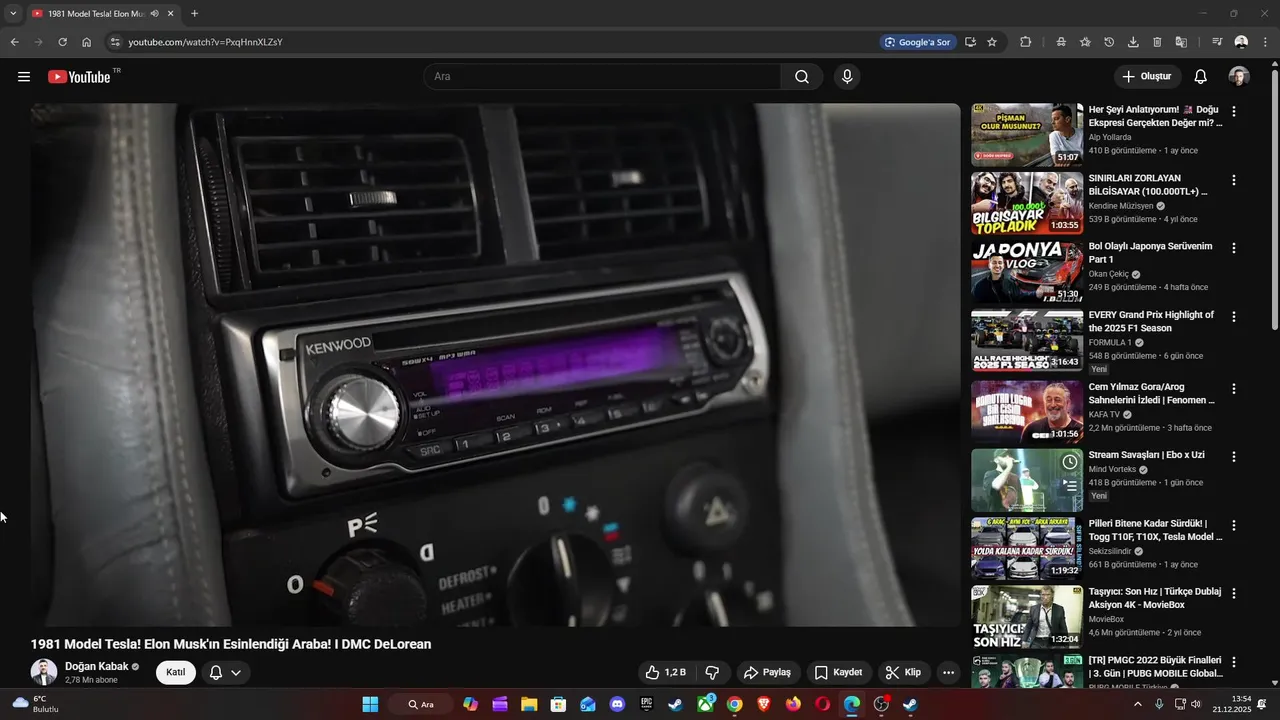The height and width of the screenshot is (720, 1280).
Task: Open File Explorer from taskbar
Action: pyautogui.click(x=529, y=704)
